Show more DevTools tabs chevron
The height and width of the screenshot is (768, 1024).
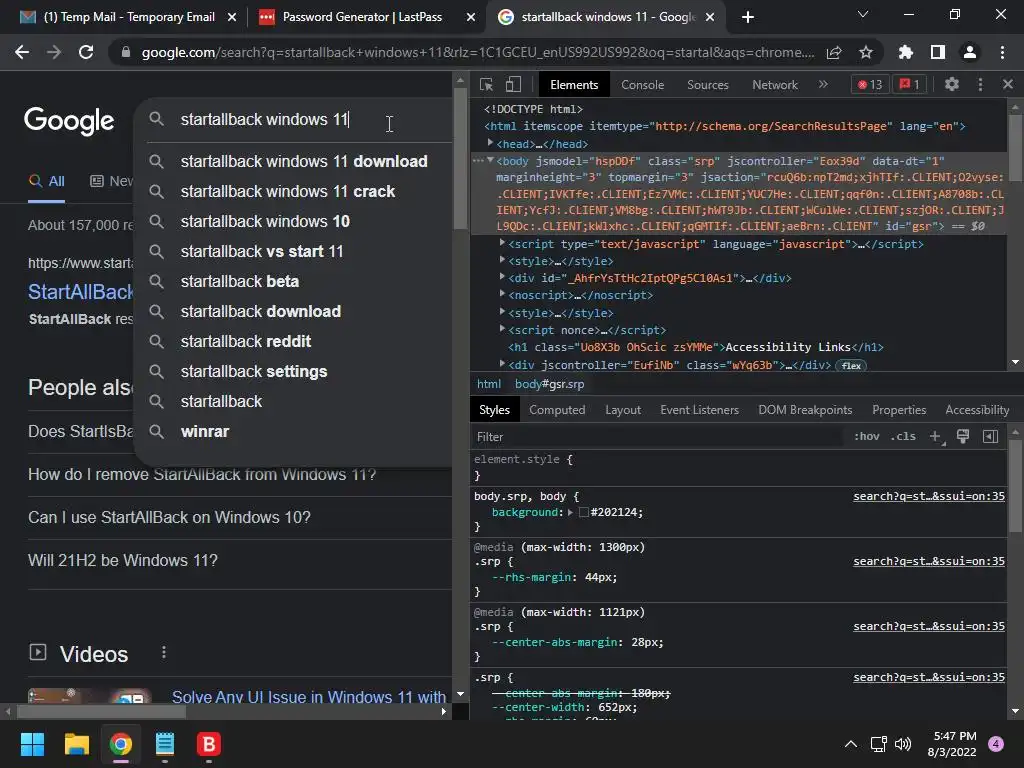[x=823, y=84]
